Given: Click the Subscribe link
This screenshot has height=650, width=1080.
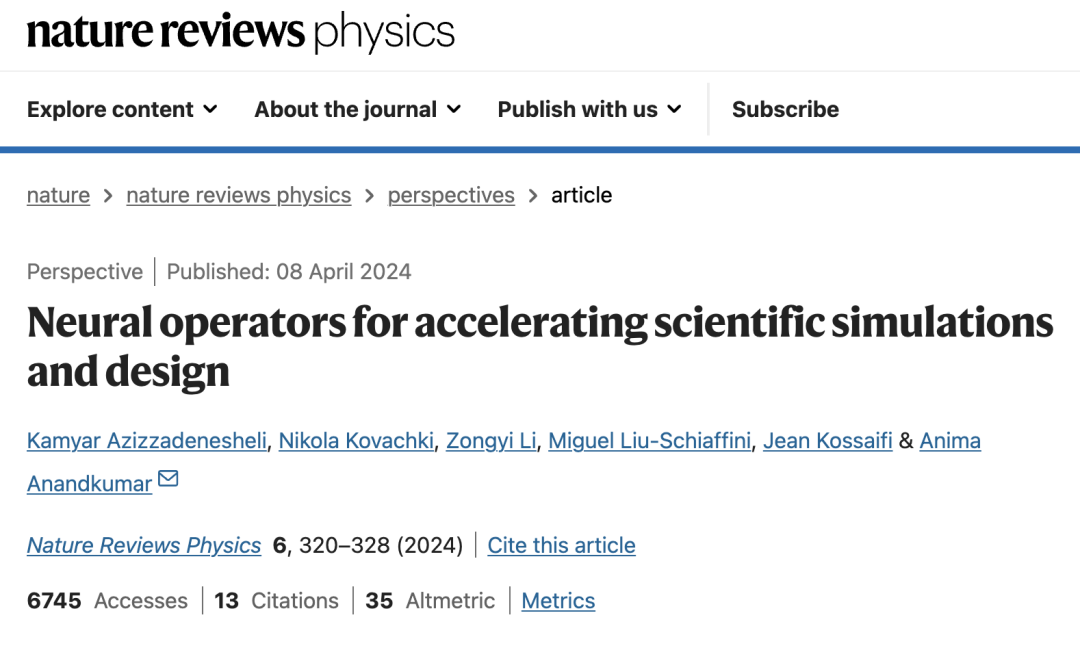Looking at the screenshot, I should coord(785,109).
